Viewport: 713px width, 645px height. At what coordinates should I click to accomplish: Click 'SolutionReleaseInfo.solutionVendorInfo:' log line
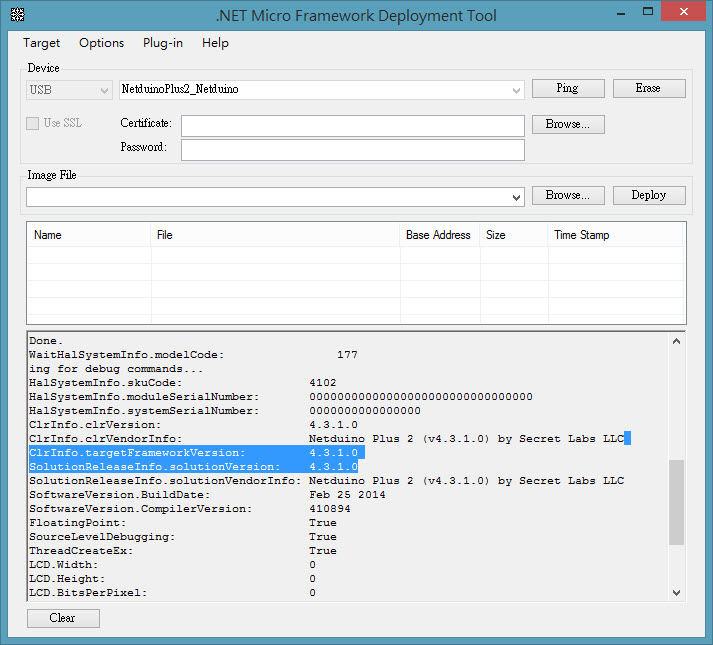[326, 481]
